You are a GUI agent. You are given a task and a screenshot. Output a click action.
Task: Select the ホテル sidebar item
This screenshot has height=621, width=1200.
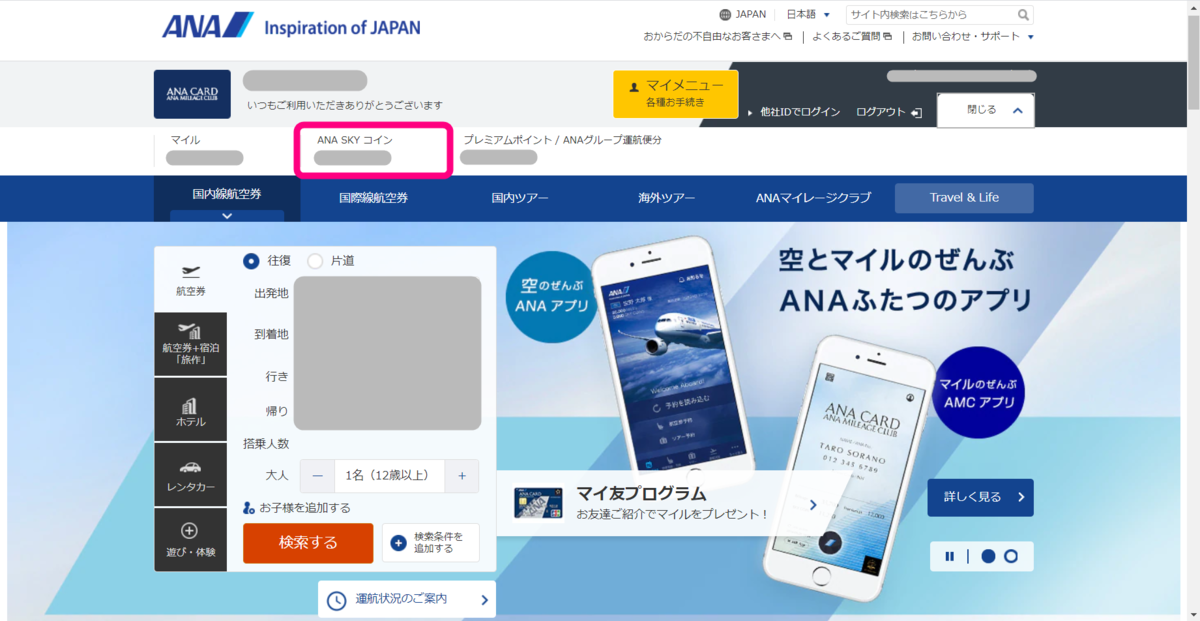pyautogui.click(x=190, y=410)
